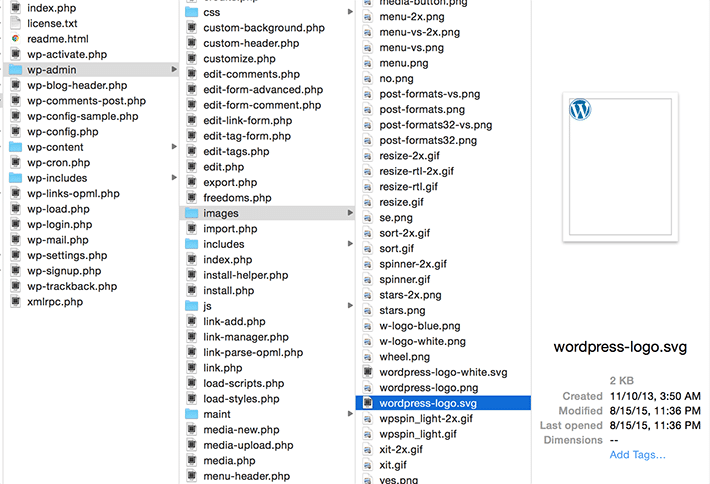Click the wordpress-logo.png file icon
Viewport: 710px width, 484px height.
368,388
